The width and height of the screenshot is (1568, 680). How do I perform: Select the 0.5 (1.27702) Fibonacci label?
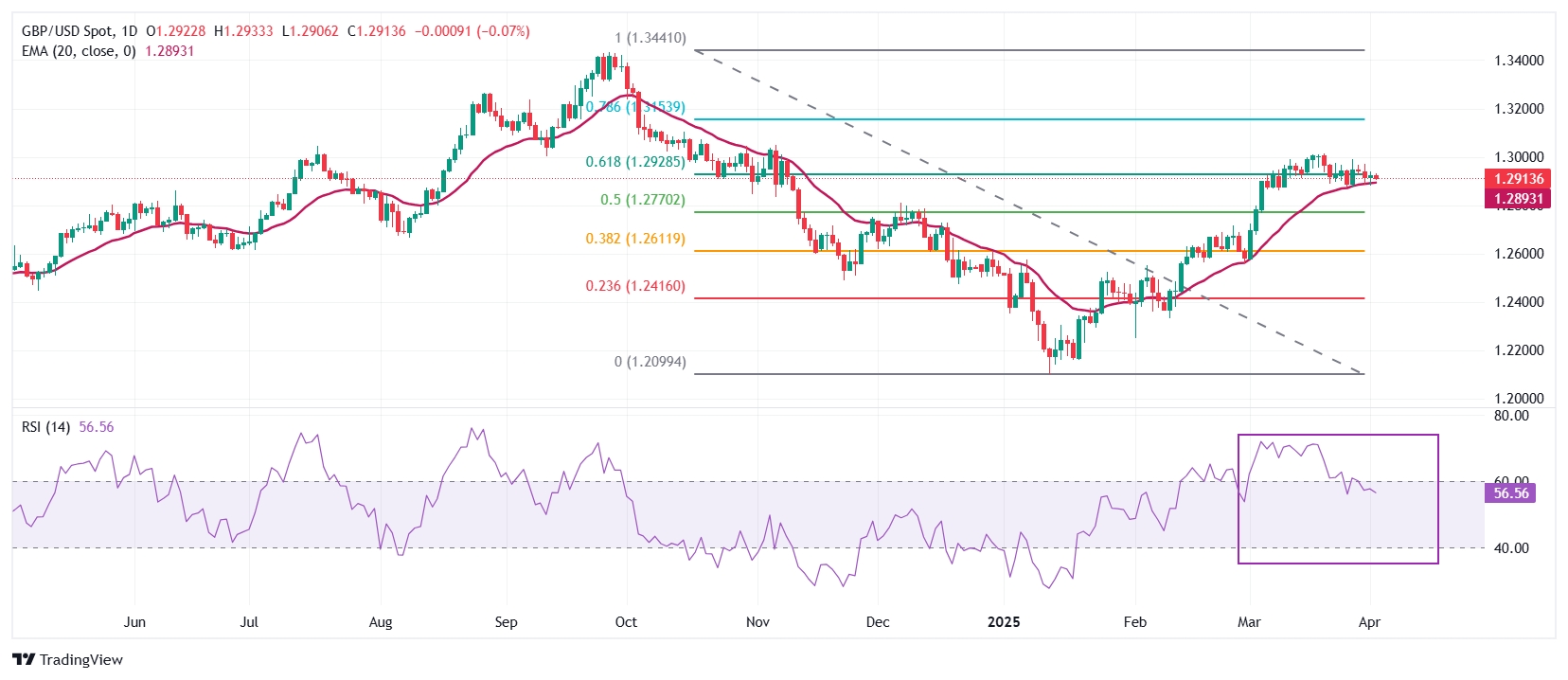click(642, 200)
